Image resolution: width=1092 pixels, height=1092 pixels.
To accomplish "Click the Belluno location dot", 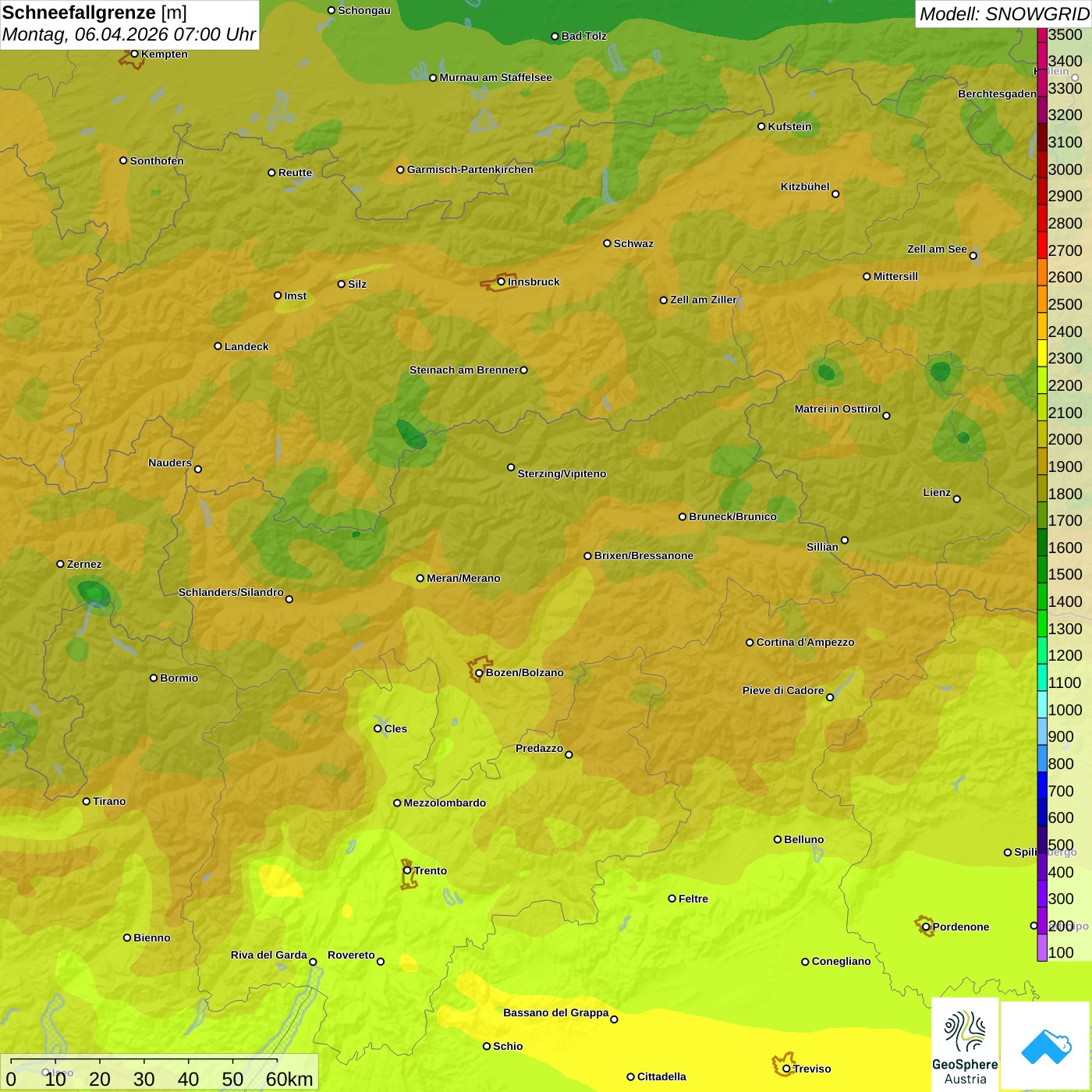I will click(x=777, y=839).
